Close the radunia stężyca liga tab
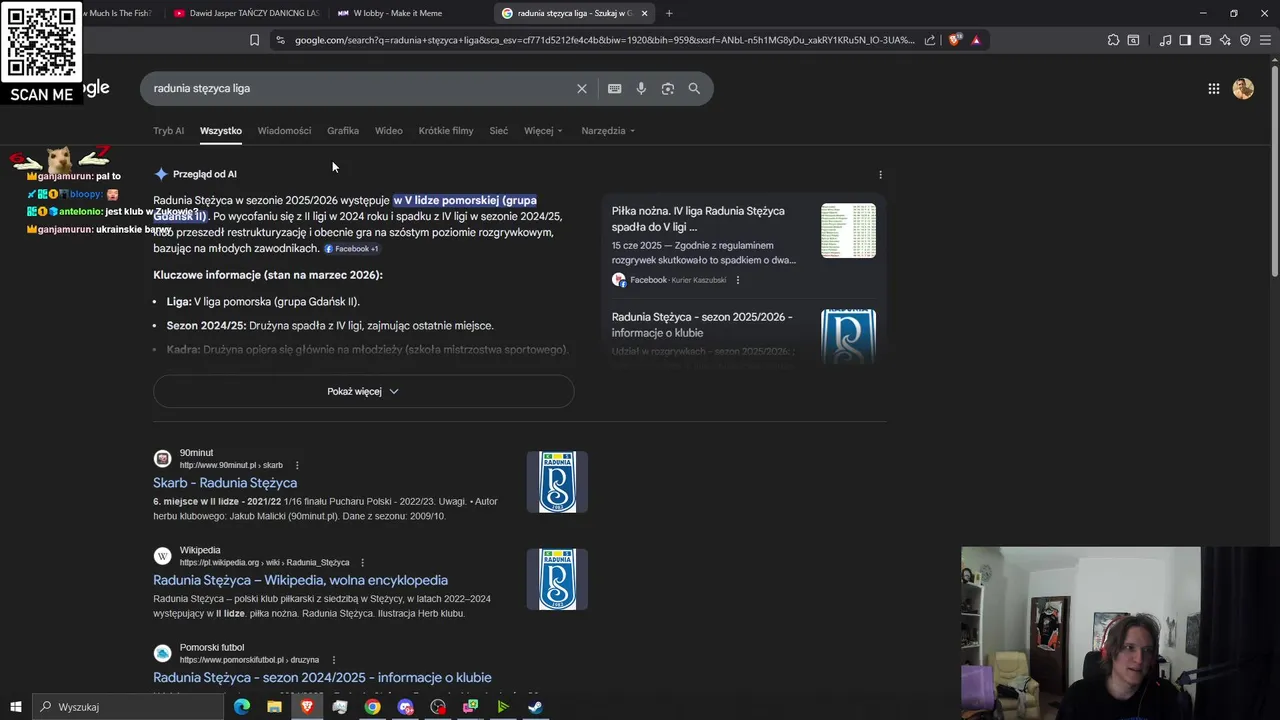This screenshot has width=1280, height=720. coord(644,13)
